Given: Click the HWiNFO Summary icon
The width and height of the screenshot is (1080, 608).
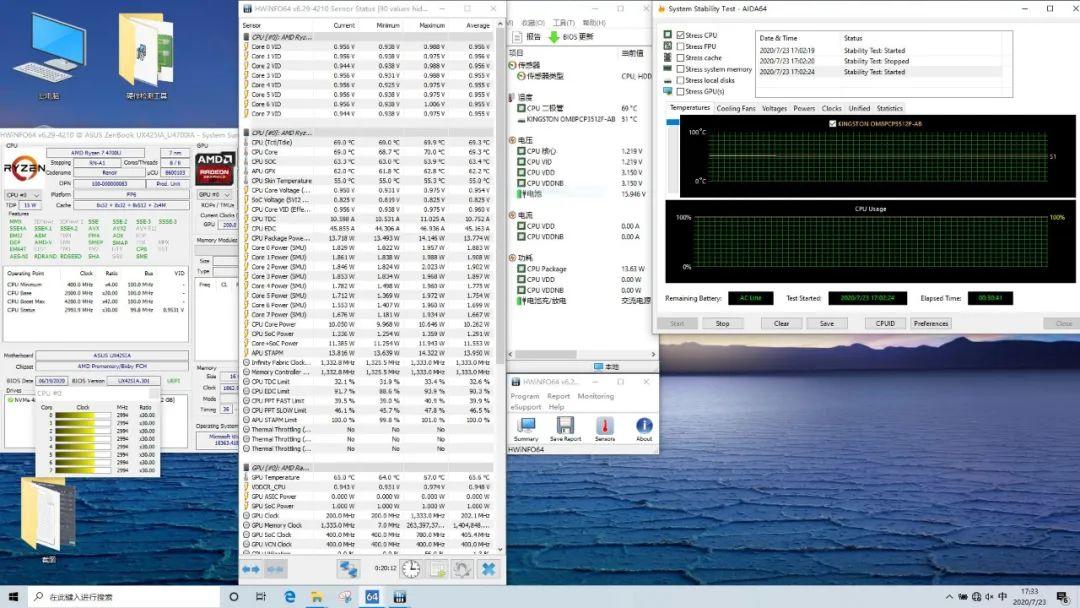Looking at the screenshot, I should tap(526, 427).
